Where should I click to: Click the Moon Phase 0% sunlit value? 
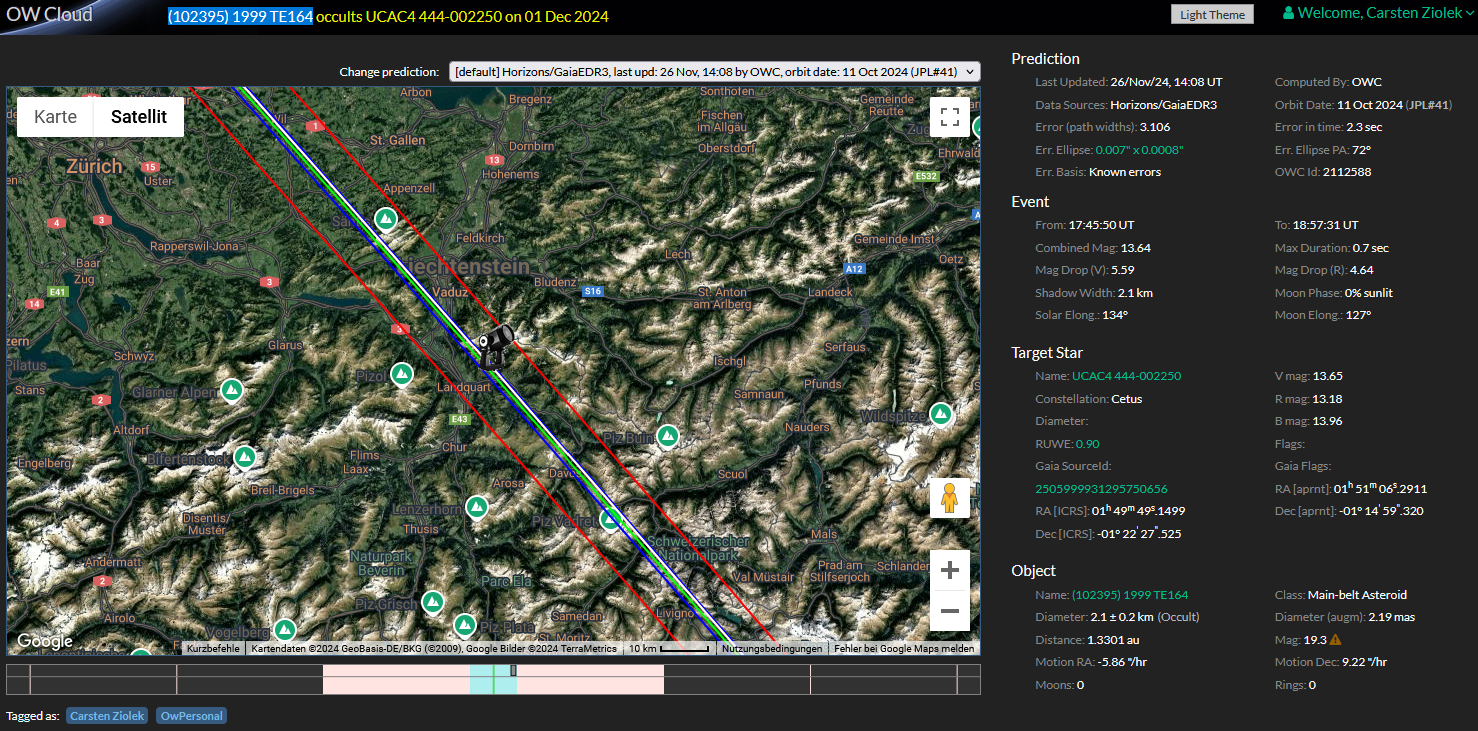pos(1369,293)
